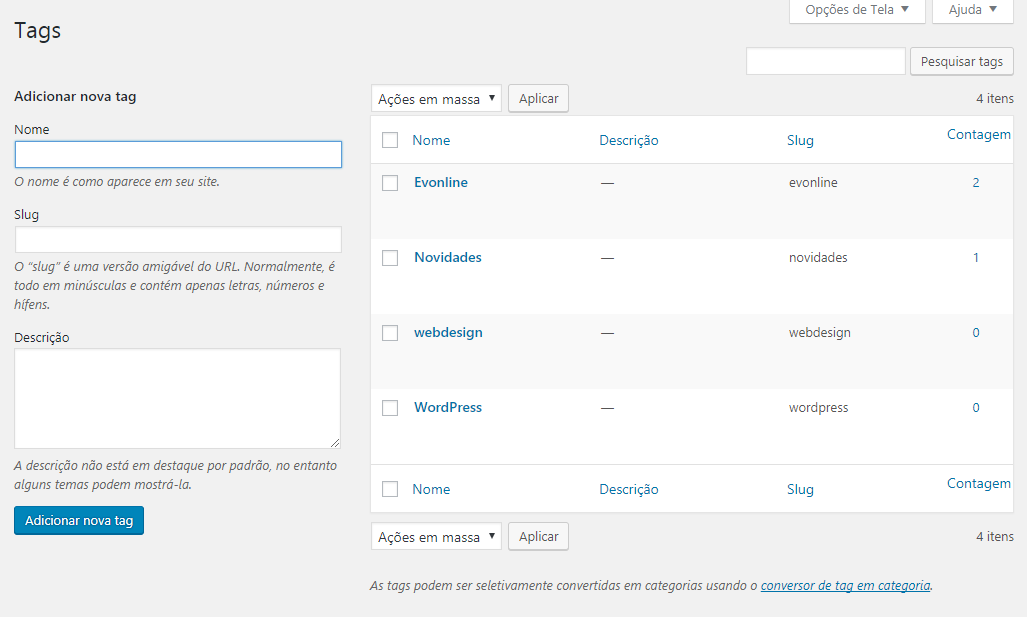This screenshot has height=617, width=1027.
Task: Click the webdesign slug text
Action: [819, 333]
